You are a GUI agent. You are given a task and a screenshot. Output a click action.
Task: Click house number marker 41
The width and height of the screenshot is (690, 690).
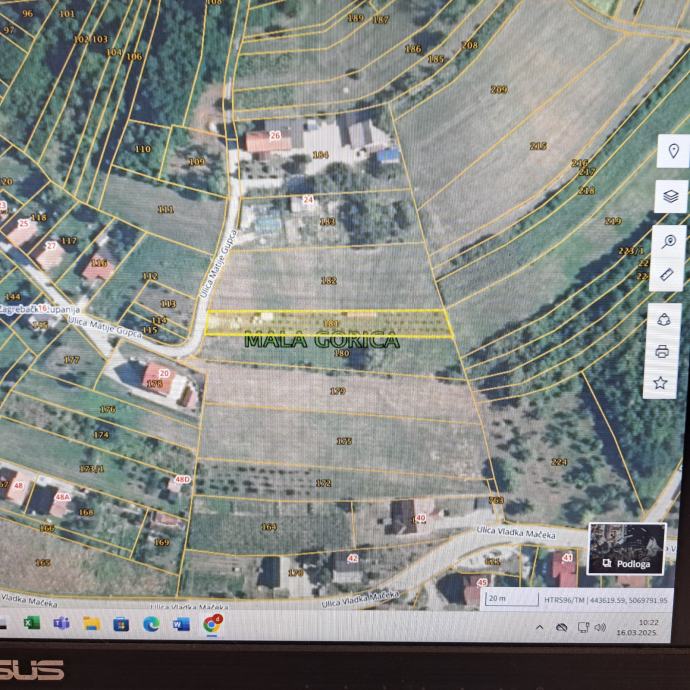568,558
